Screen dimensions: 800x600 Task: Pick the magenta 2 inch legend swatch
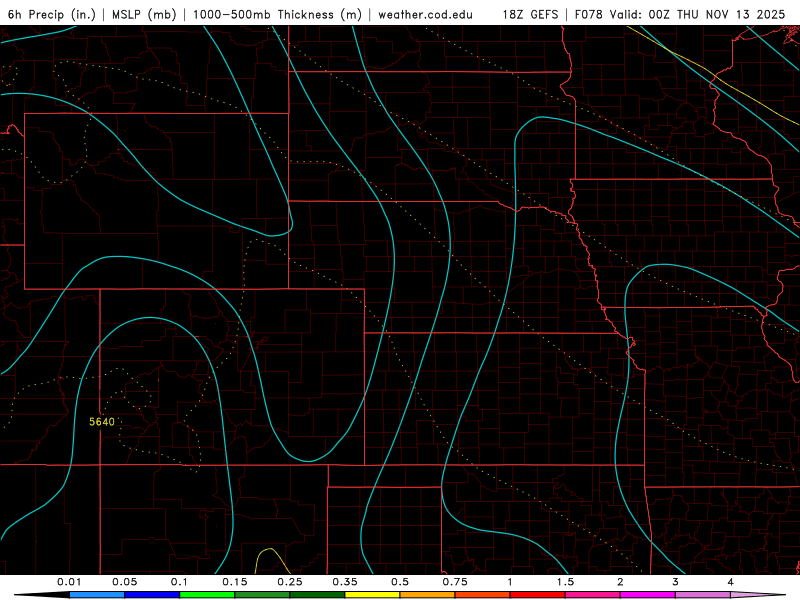[648, 595]
